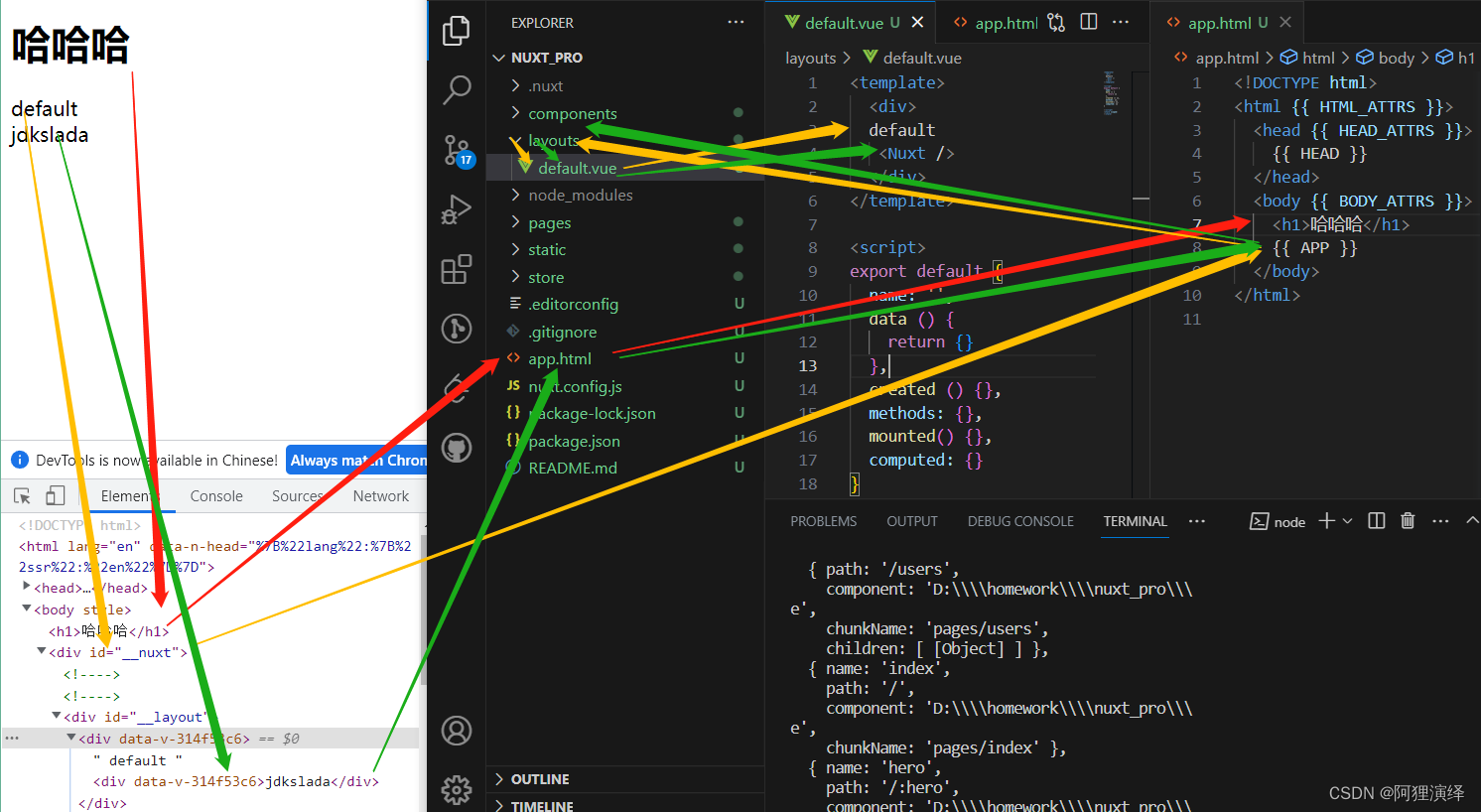Place cursor on line 17 'computed: {}'
The height and width of the screenshot is (812, 1481).
pos(925,460)
